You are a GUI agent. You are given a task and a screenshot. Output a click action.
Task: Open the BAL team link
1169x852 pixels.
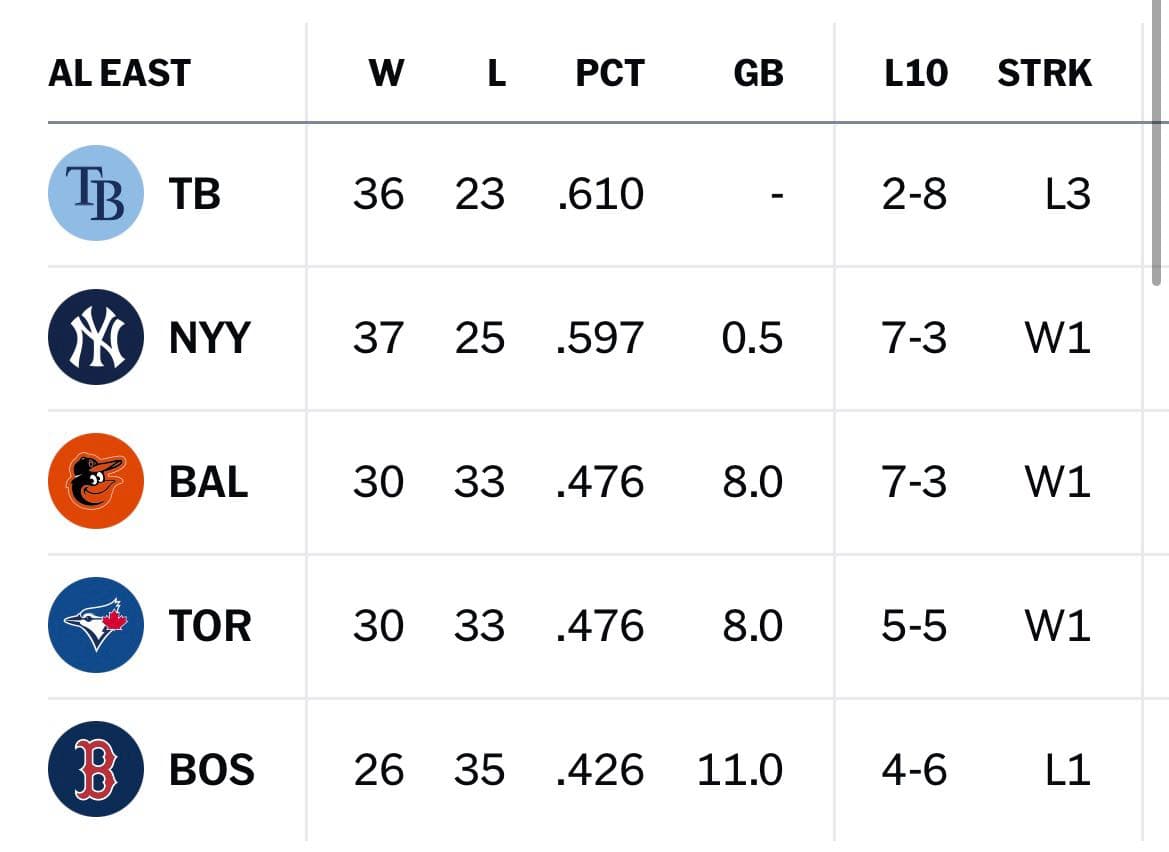coord(208,482)
